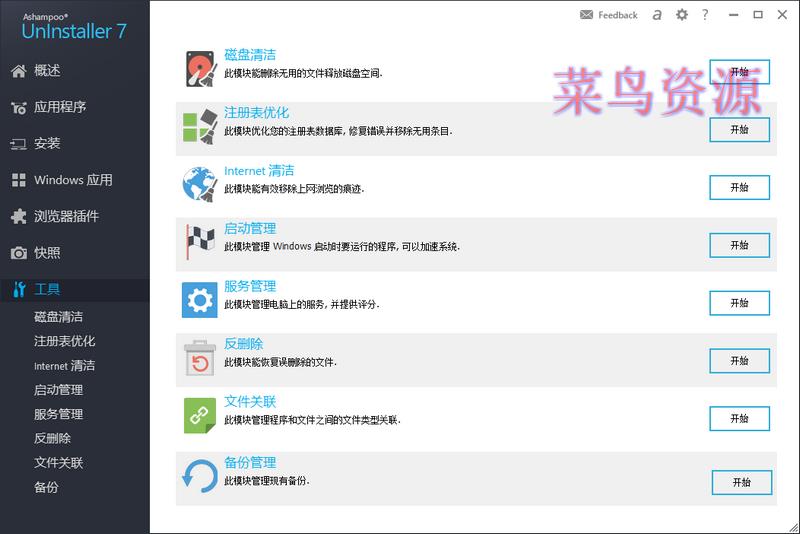The width and height of the screenshot is (800, 534).
Task: Click the envelope Feedback icon
Action: 586,15
